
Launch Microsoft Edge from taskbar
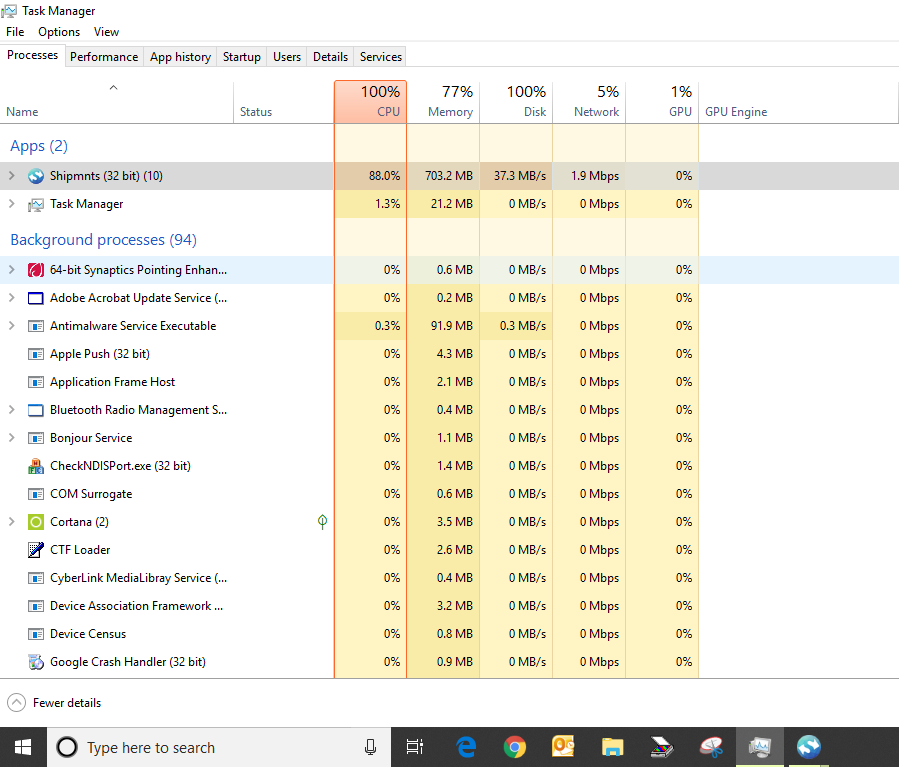(x=466, y=748)
